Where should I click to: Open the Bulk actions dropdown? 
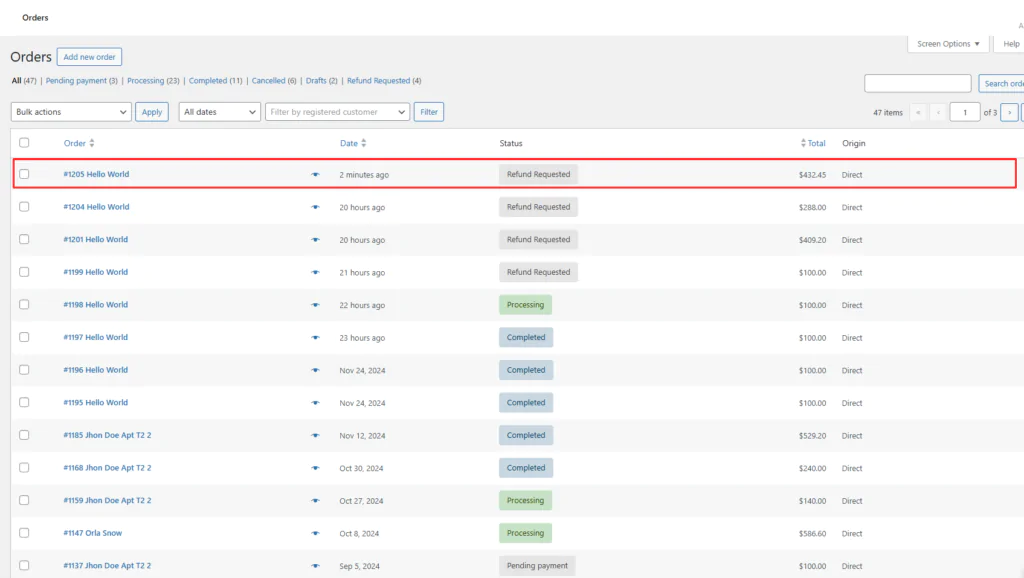coord(71,112)
